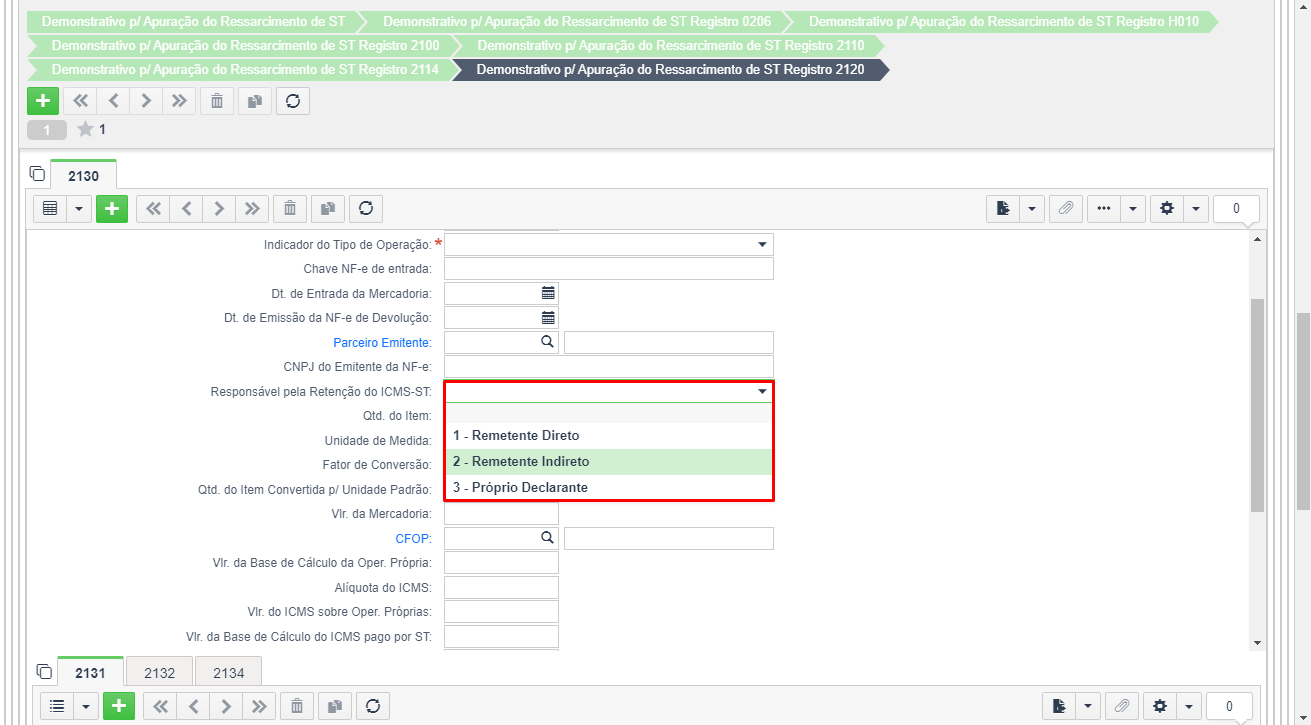The image size is (1311, 725).
Task: Click the CNPJ do Emitente da NF-e field
Action: pyautogui.click(x=609, y=367)
